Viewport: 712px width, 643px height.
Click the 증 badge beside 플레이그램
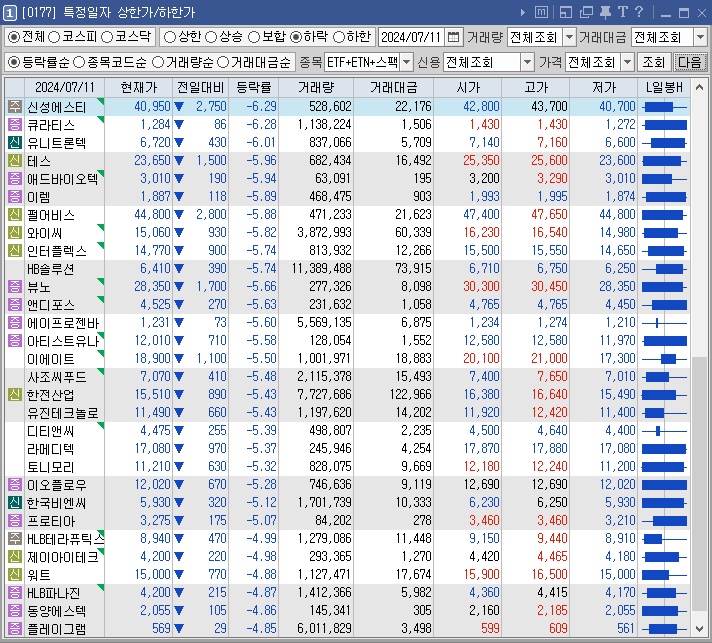15,628
